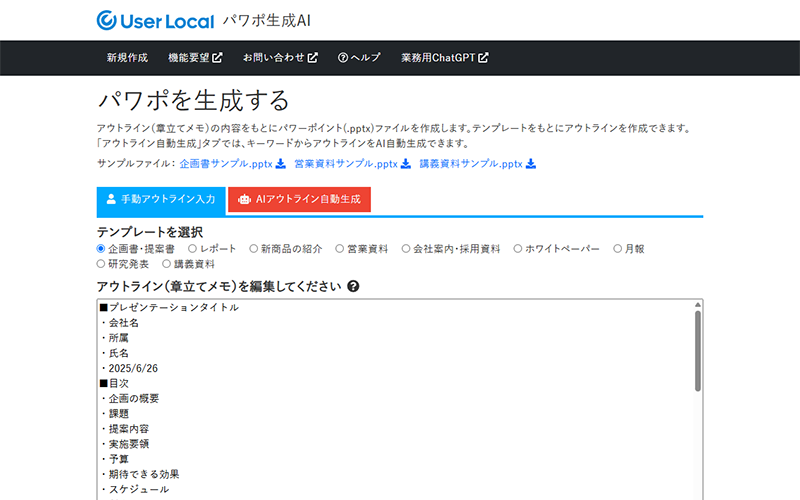Click the robot icon on AI outline tab
Screen dimensions: 800x500
tap(244, 199)
